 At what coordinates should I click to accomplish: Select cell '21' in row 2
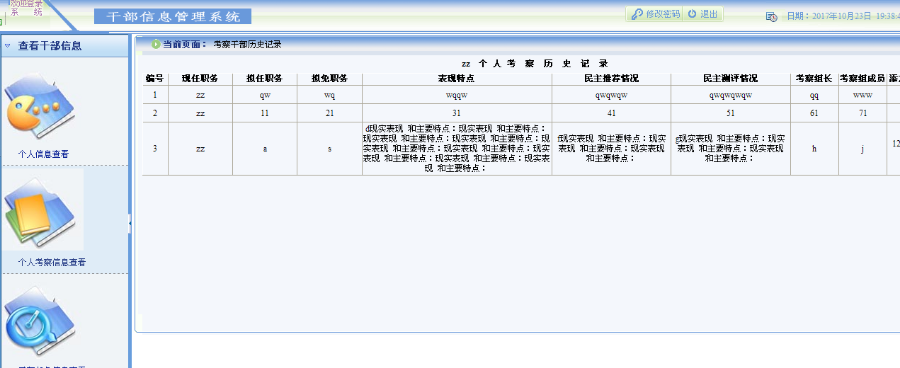coord(329,113)
